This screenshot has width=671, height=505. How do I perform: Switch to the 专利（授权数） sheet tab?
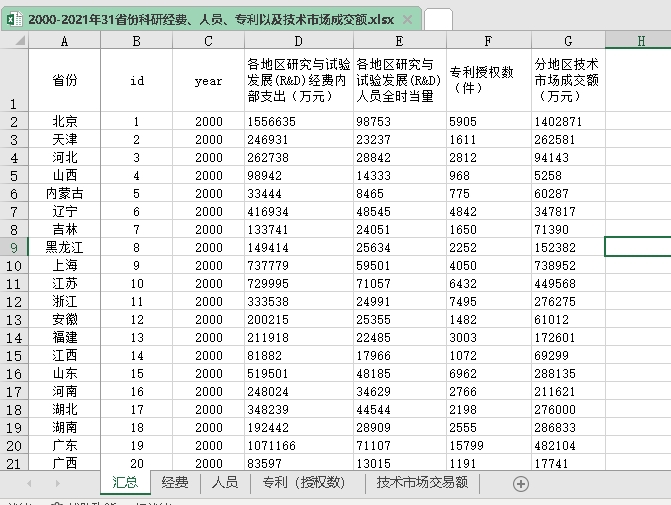304,482
